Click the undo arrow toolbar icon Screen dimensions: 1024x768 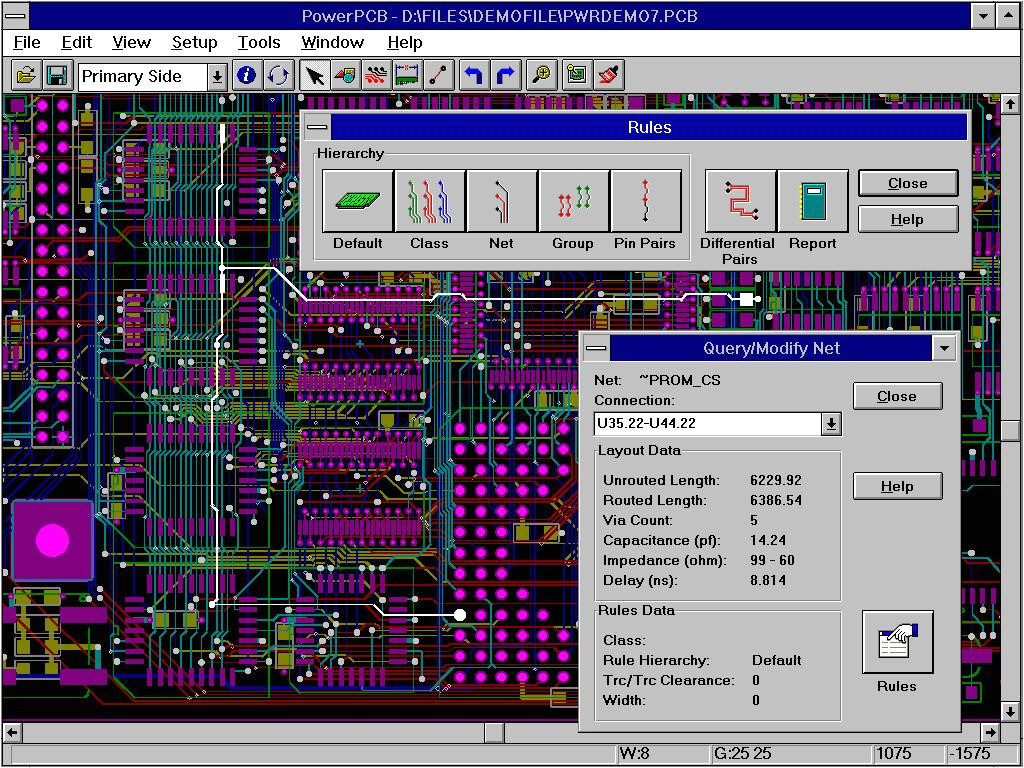[x=474, y=76]
